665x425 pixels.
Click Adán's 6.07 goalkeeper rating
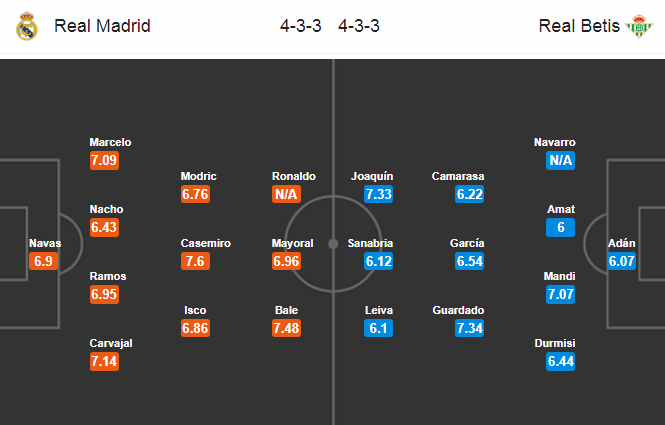pyautogui.click(x=621, y=261)
